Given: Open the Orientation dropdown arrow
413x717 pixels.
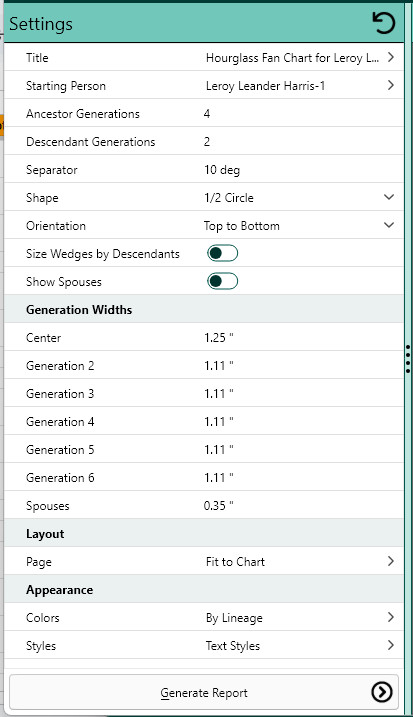Looking at the screenshot, I should 389,225.
